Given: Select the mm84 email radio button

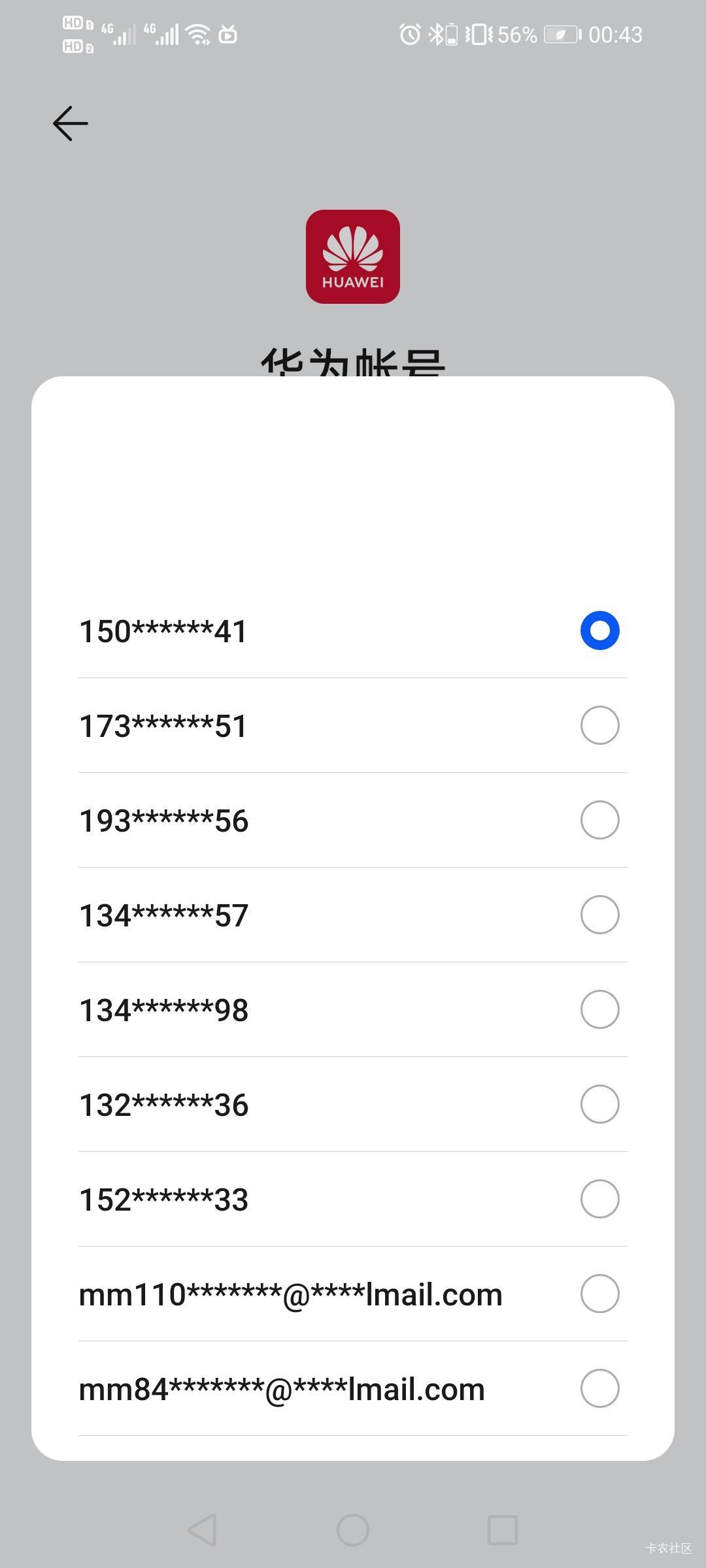Looking at the screenshot, I should tap(599, 1388).
